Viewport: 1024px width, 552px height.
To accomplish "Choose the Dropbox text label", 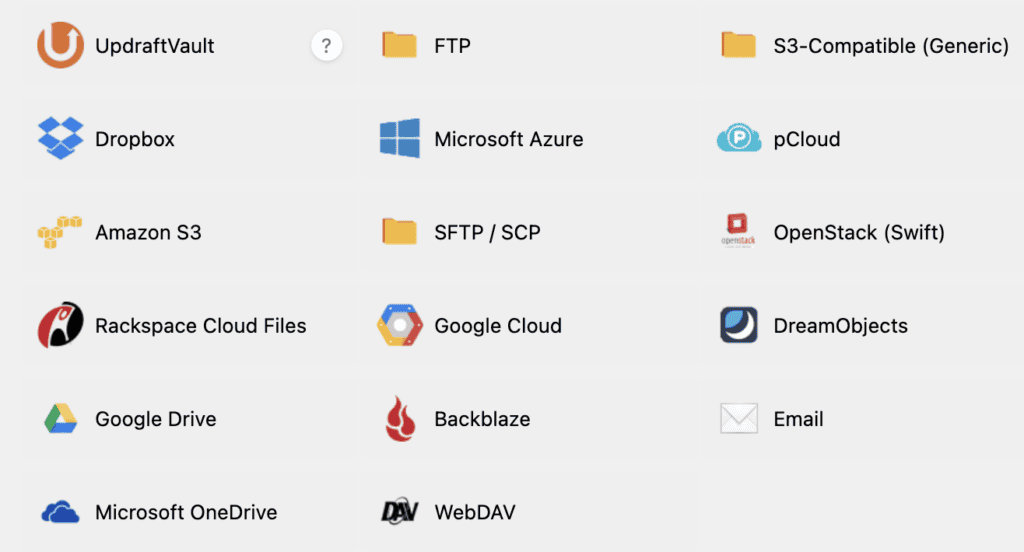I will click(135, 139).
